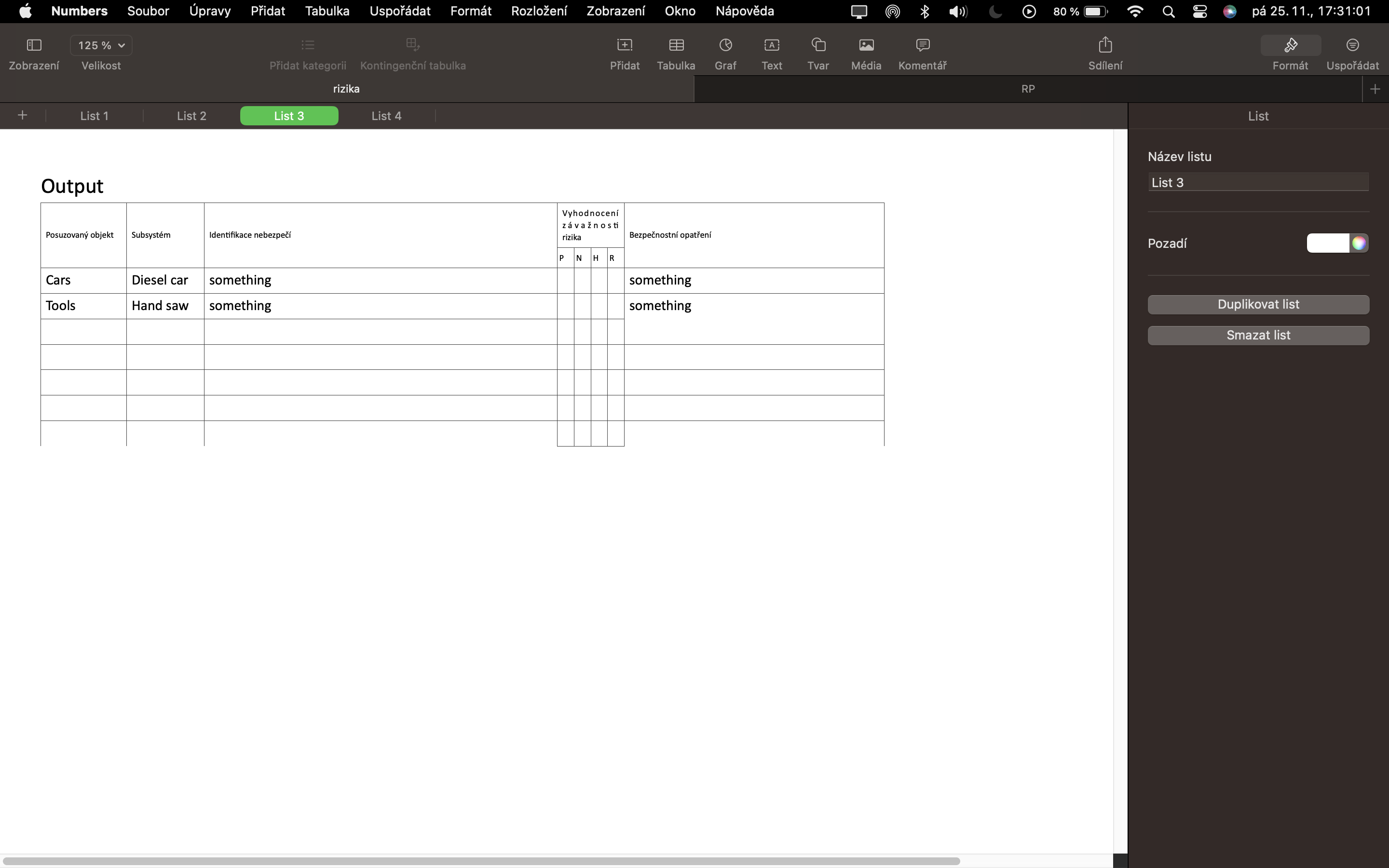
Task: Click the Média toolbar icon
Action: coord(866,45)
